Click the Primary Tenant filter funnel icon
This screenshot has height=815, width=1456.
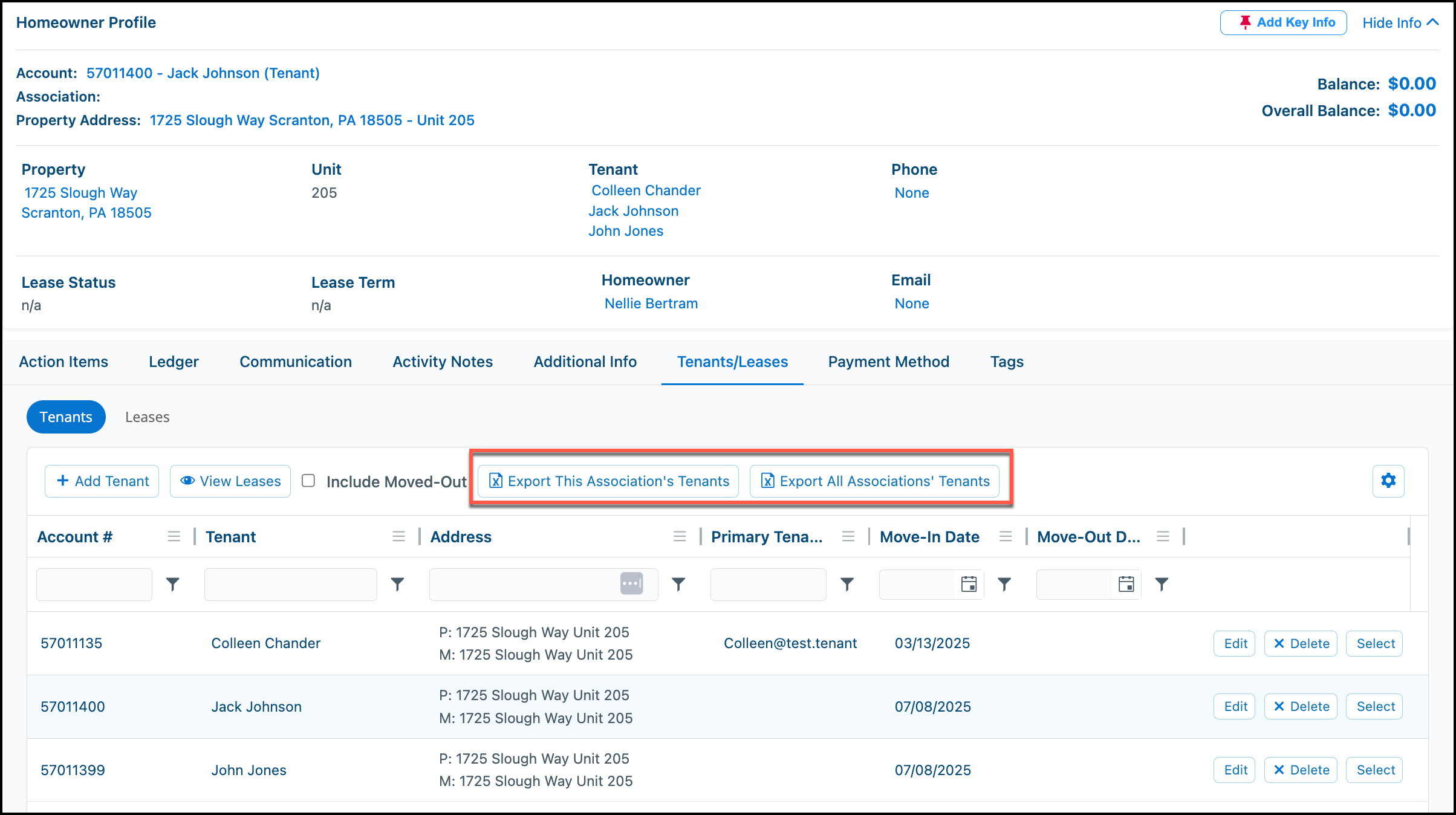point(847,584)
